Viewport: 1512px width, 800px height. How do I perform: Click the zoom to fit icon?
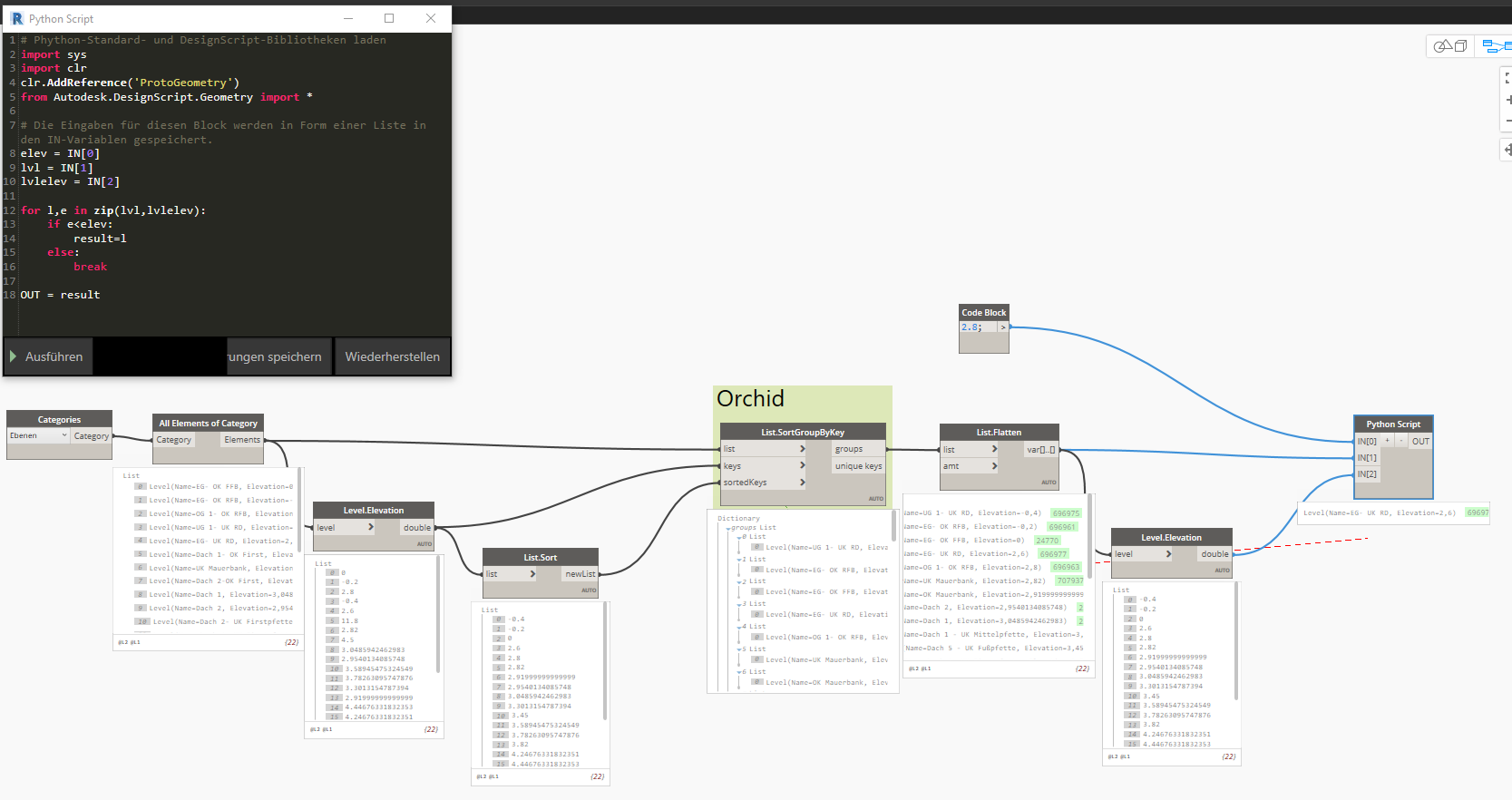1507,78
